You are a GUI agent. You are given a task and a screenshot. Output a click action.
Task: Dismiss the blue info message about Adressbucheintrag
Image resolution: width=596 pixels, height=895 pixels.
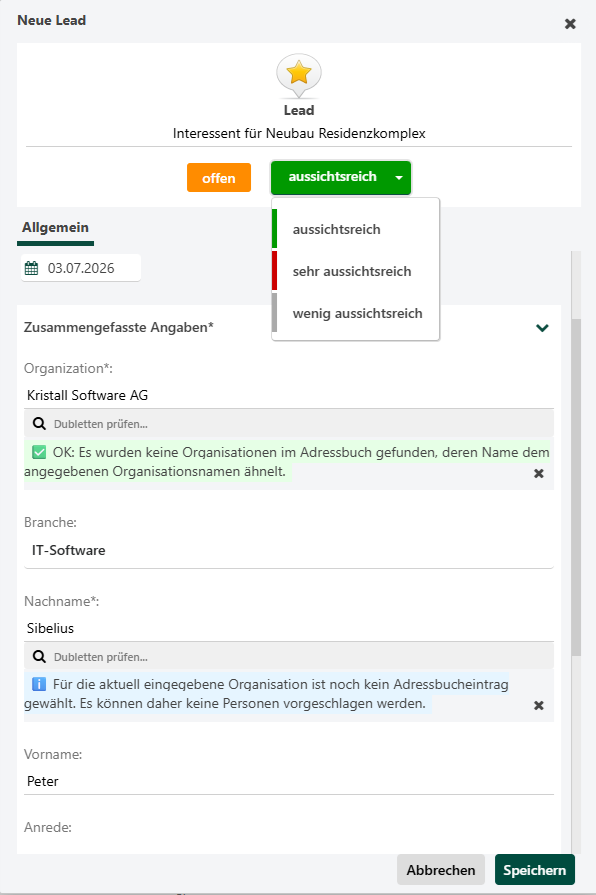point(538,705)
